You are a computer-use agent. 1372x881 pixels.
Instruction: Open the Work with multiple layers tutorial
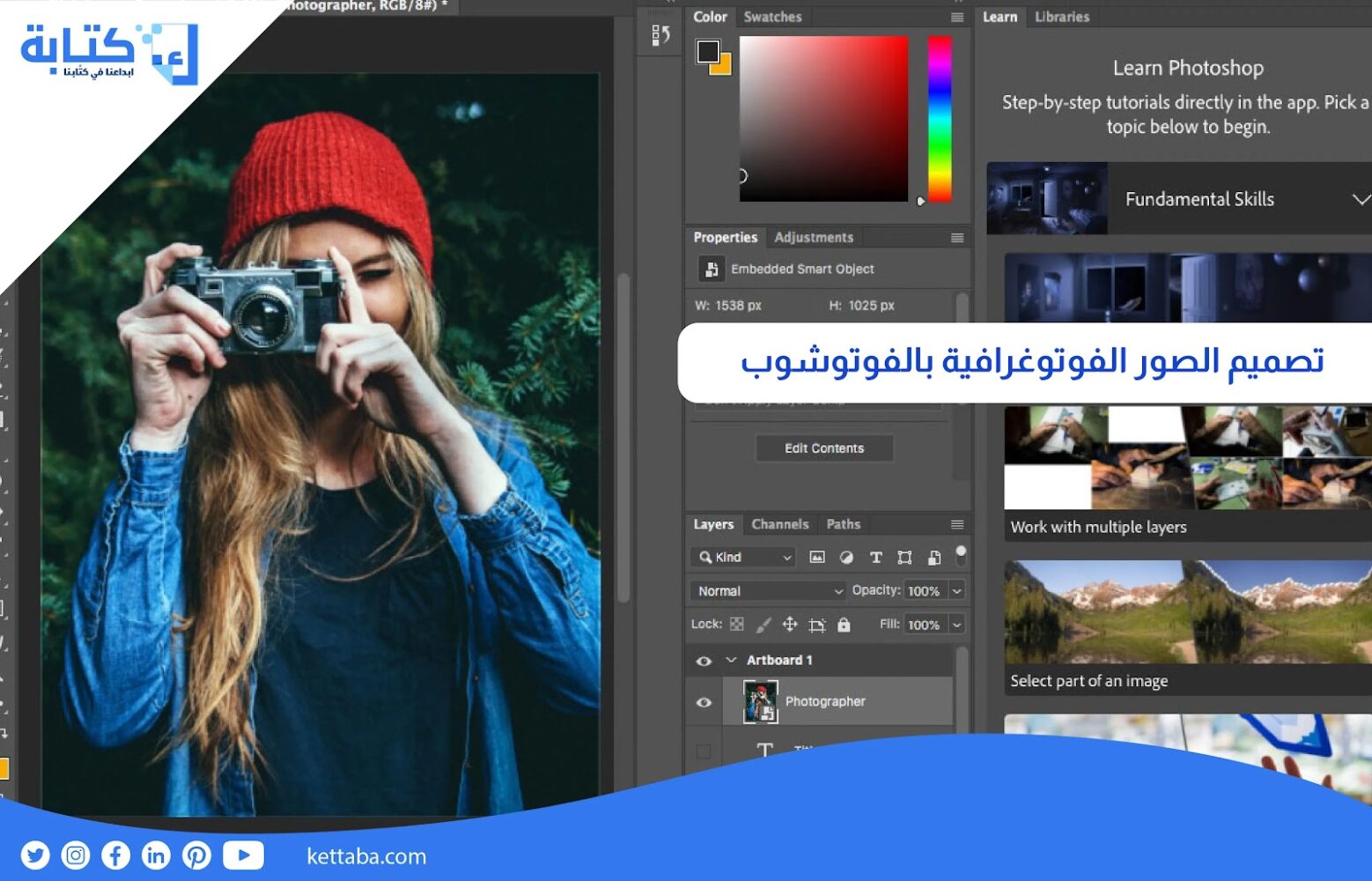[1188, 473]
